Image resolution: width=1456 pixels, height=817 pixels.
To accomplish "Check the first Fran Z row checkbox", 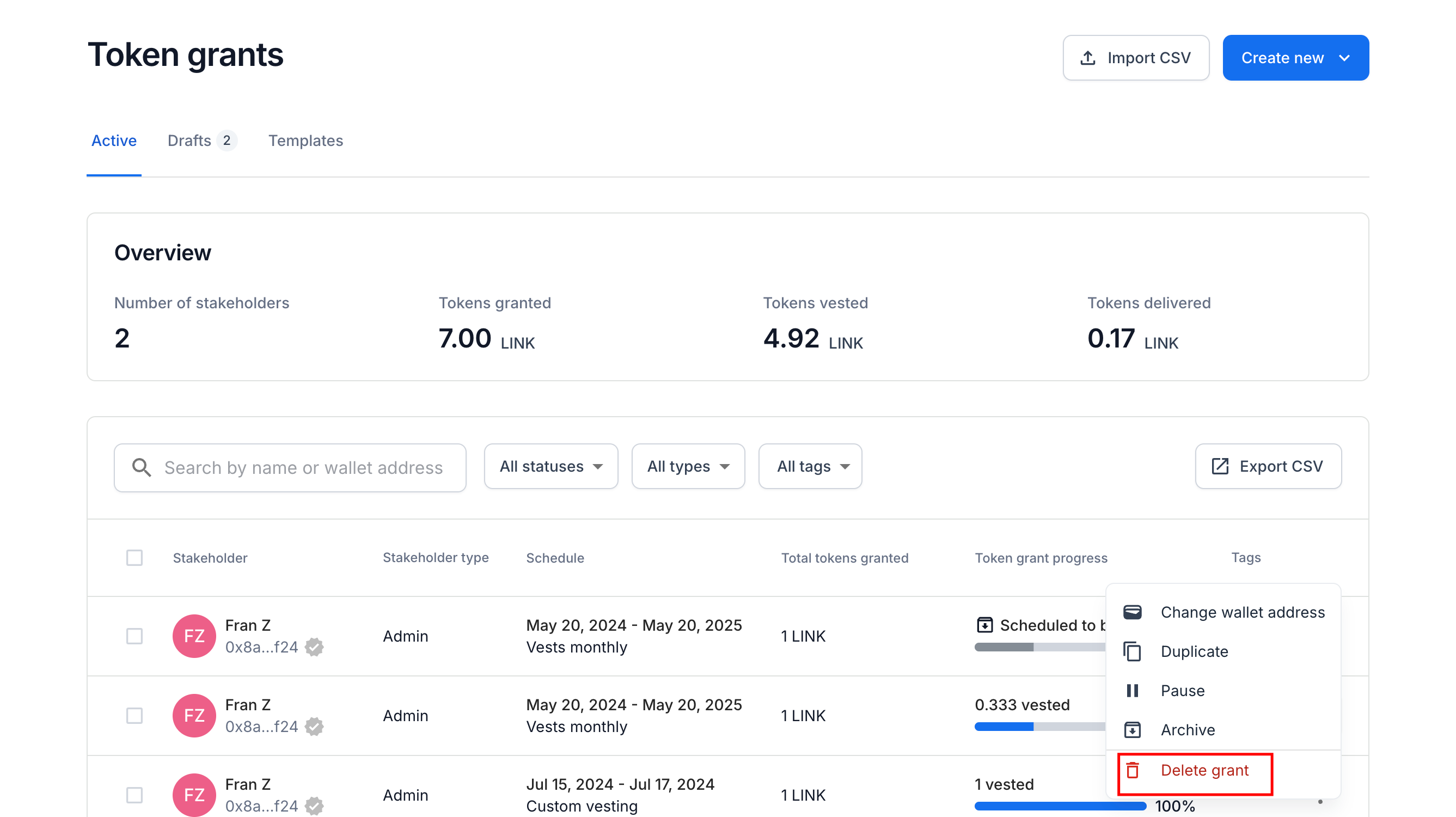I will [x=134, y=636].
